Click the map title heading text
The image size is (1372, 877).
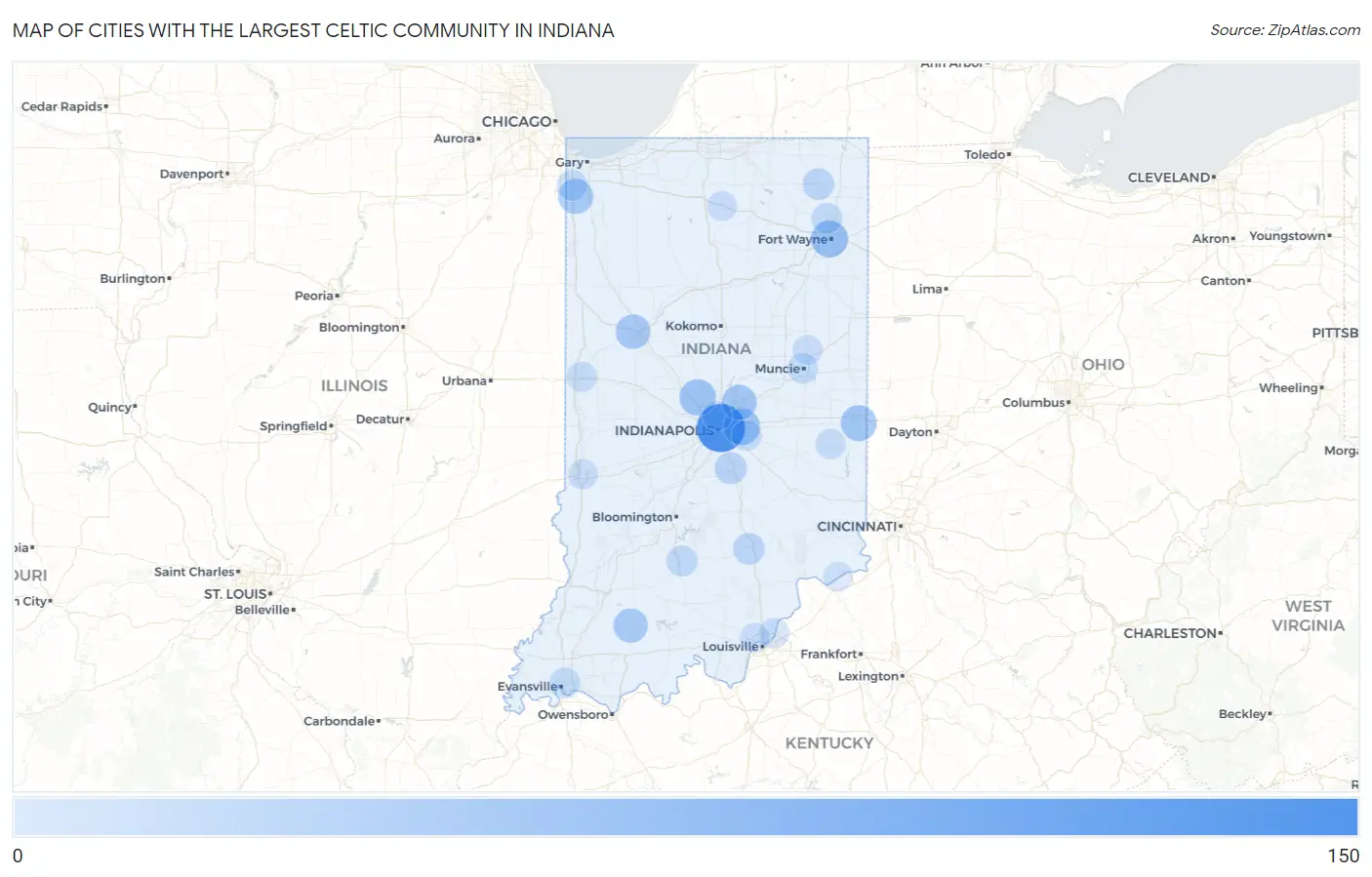click(x=313, y=30)
